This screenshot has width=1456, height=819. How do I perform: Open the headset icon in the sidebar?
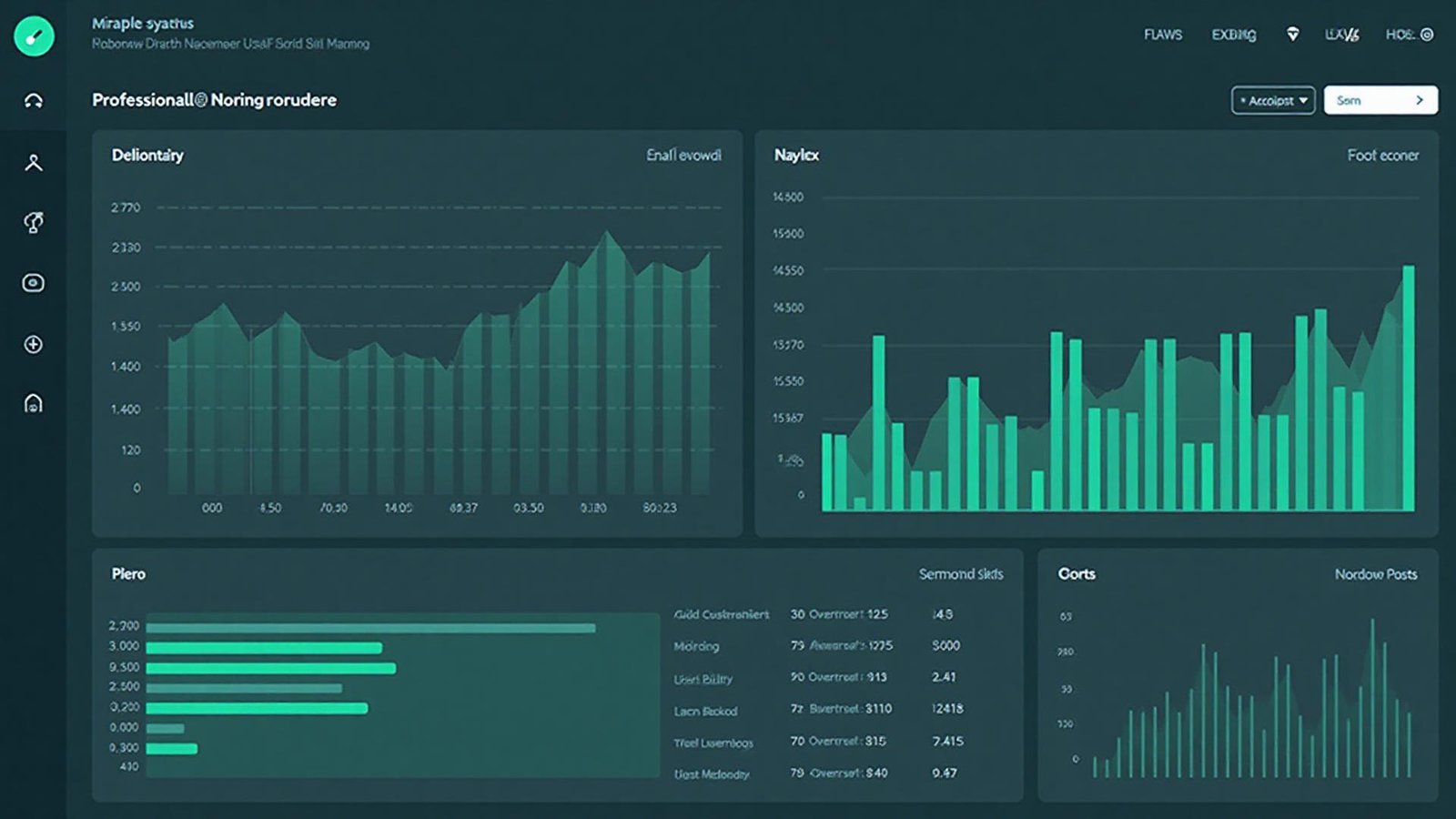tap(34, 101)
